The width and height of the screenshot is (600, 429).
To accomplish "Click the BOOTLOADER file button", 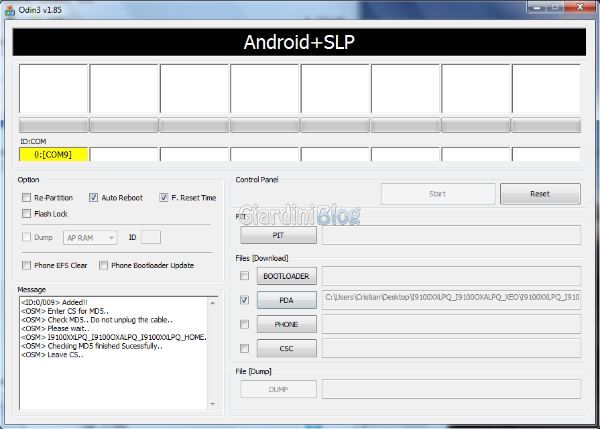I will 287,276.
